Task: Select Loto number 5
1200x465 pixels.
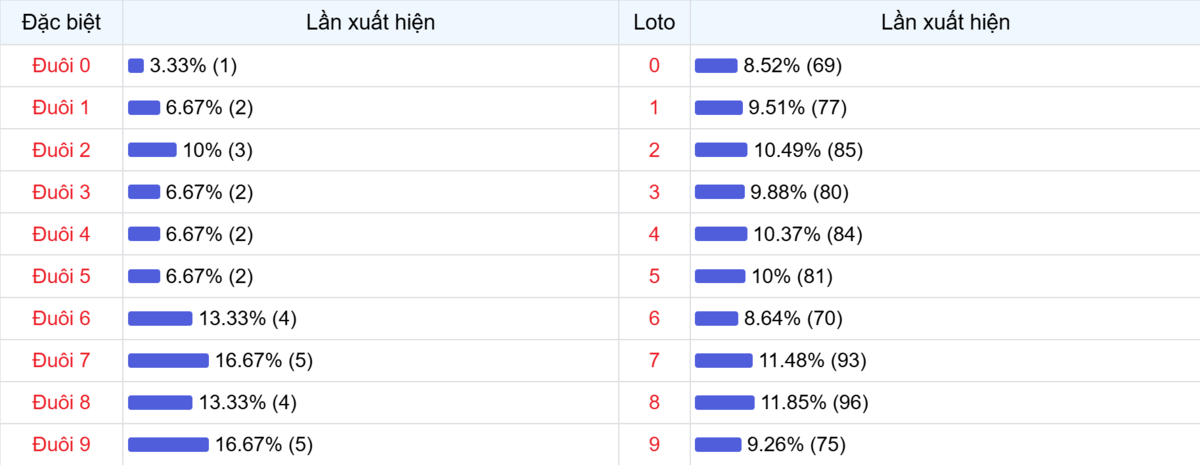Action: 654,277
